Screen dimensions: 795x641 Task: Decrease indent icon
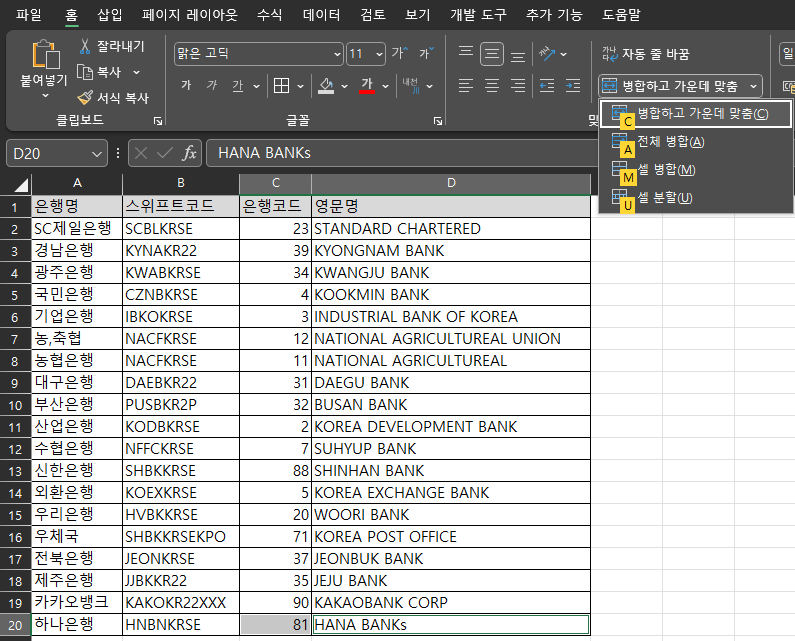(x=547, y=86)
